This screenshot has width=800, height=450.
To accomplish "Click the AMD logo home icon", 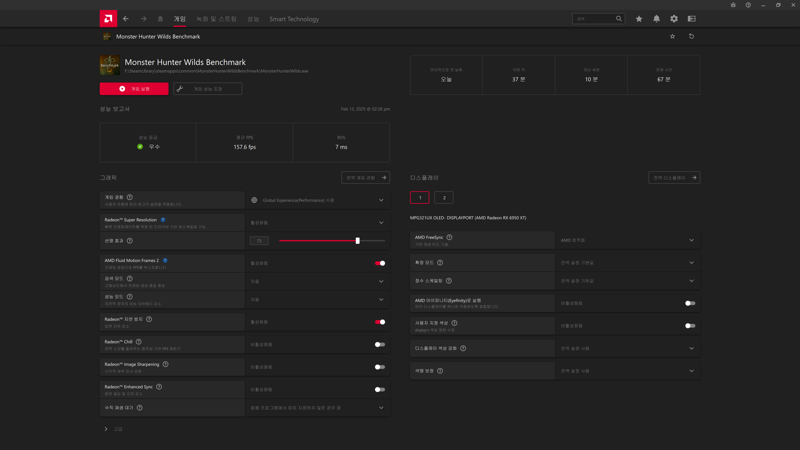I will click(x=108, y=19).
